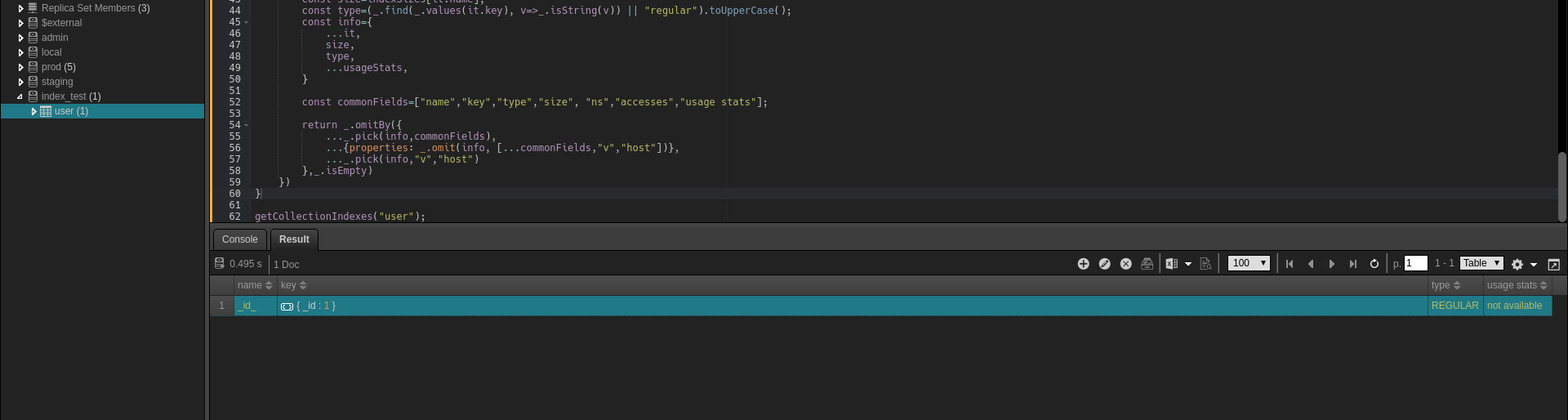
Task: Select the prod (5) database
Action: 59,67
